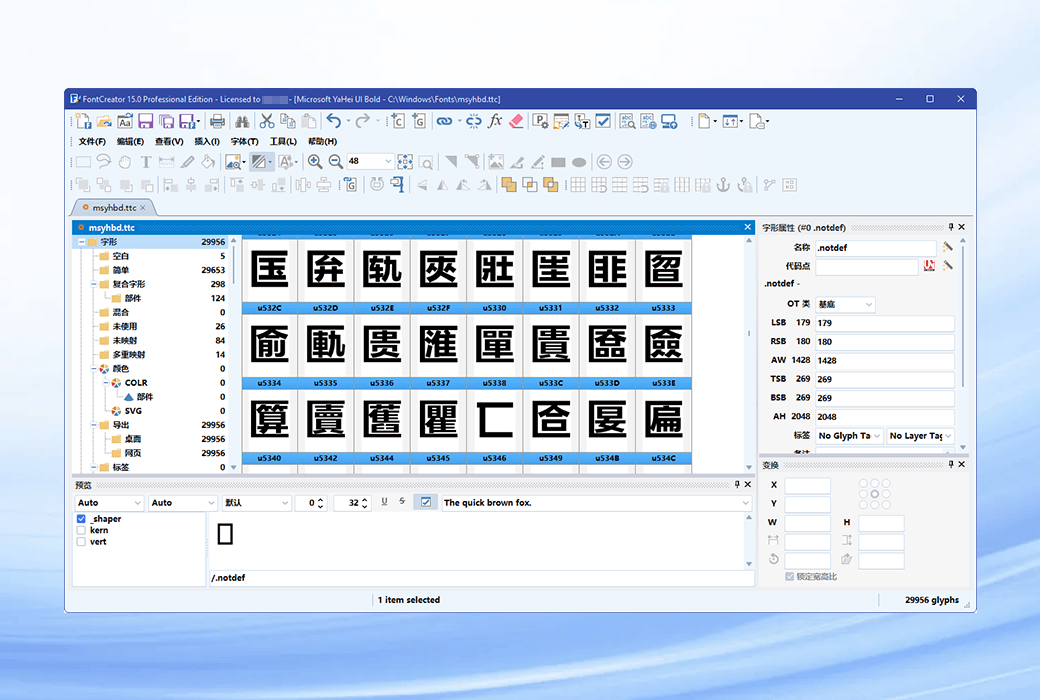Viewport: 1040px width, 700px height.
Task: Go to the next glyph arrow
Action: (x=625, y=161)
